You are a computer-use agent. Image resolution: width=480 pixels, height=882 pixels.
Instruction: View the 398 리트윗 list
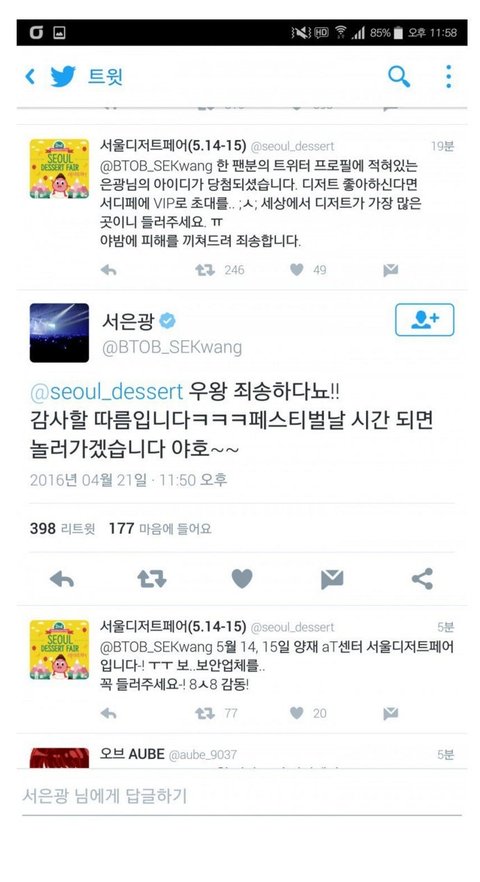pos(62,528)
